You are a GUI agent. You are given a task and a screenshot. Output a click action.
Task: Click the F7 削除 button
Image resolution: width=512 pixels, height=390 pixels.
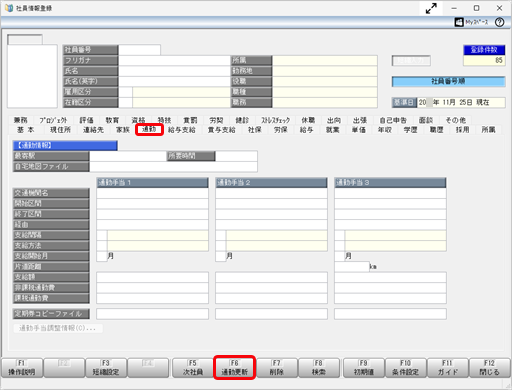(x=277, y=368)
